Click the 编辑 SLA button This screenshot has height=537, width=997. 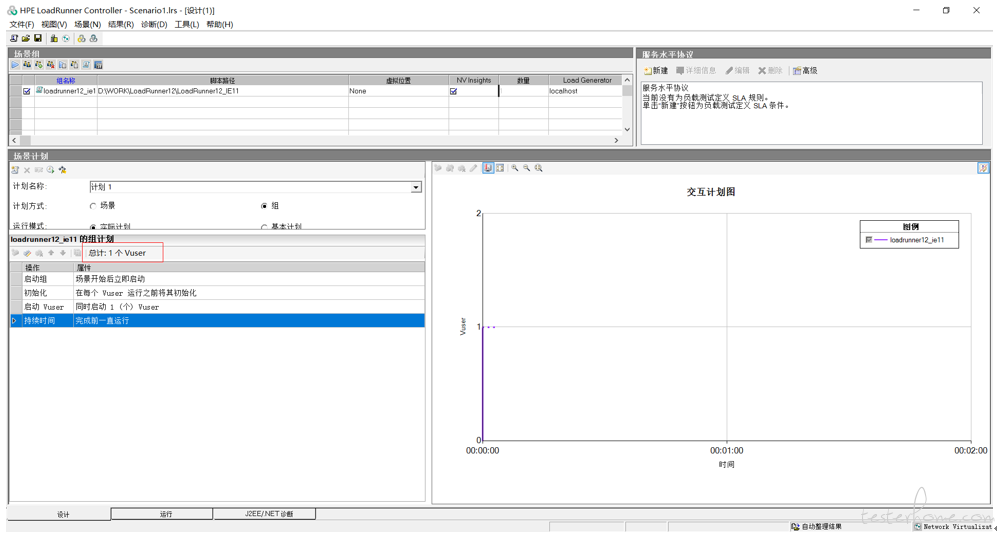click(x=738, y=71)
